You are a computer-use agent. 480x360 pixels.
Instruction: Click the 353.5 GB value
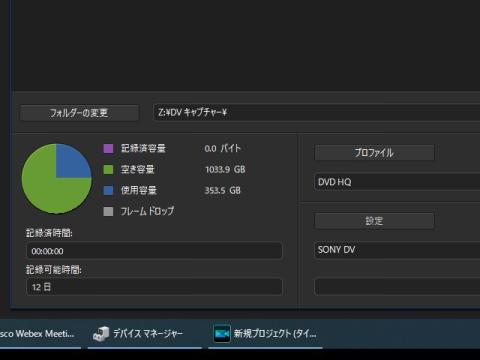pos(223,190)
